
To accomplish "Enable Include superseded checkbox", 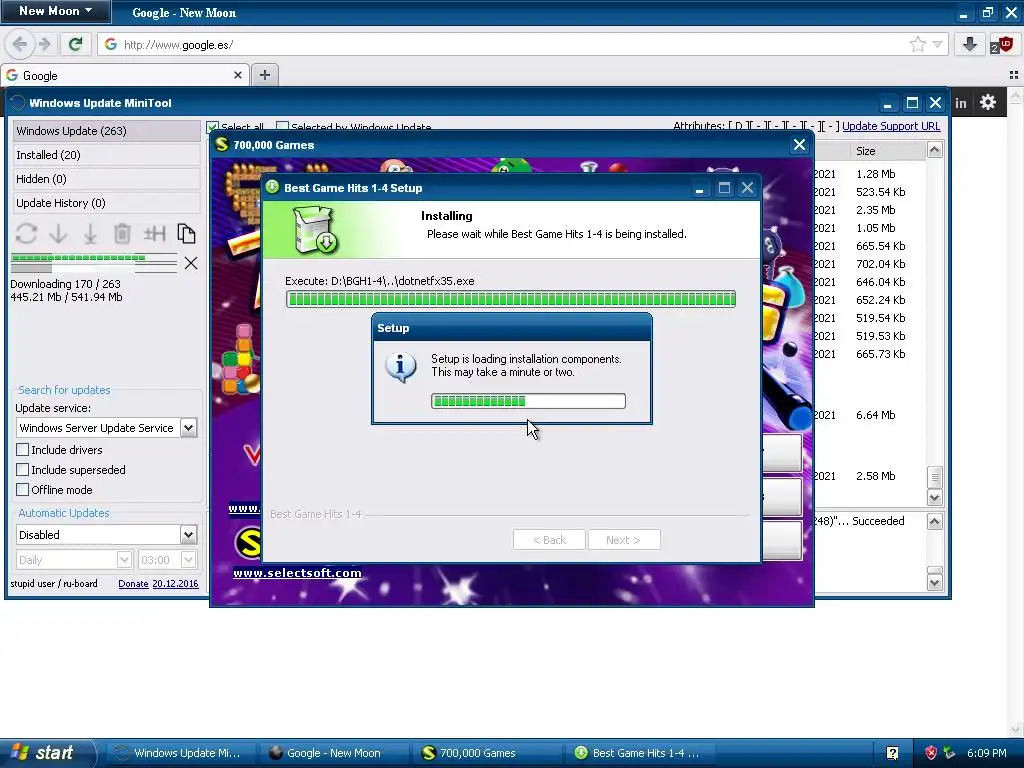I will tap(23, 470).
